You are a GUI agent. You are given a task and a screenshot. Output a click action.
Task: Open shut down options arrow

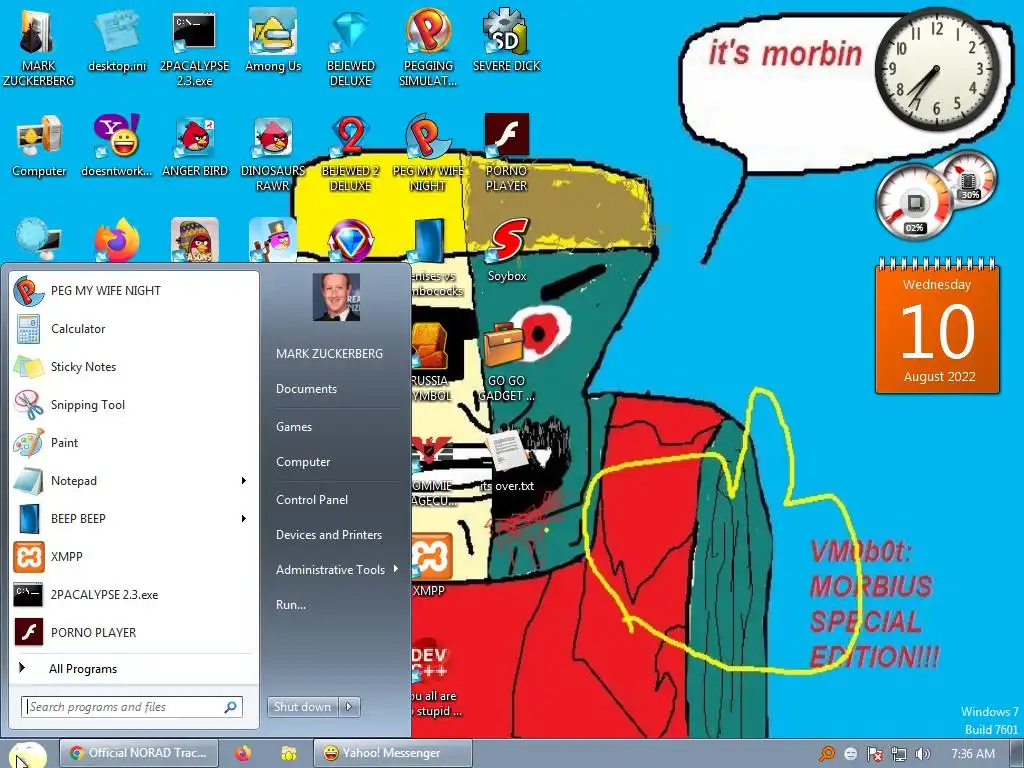click(349, 707)
